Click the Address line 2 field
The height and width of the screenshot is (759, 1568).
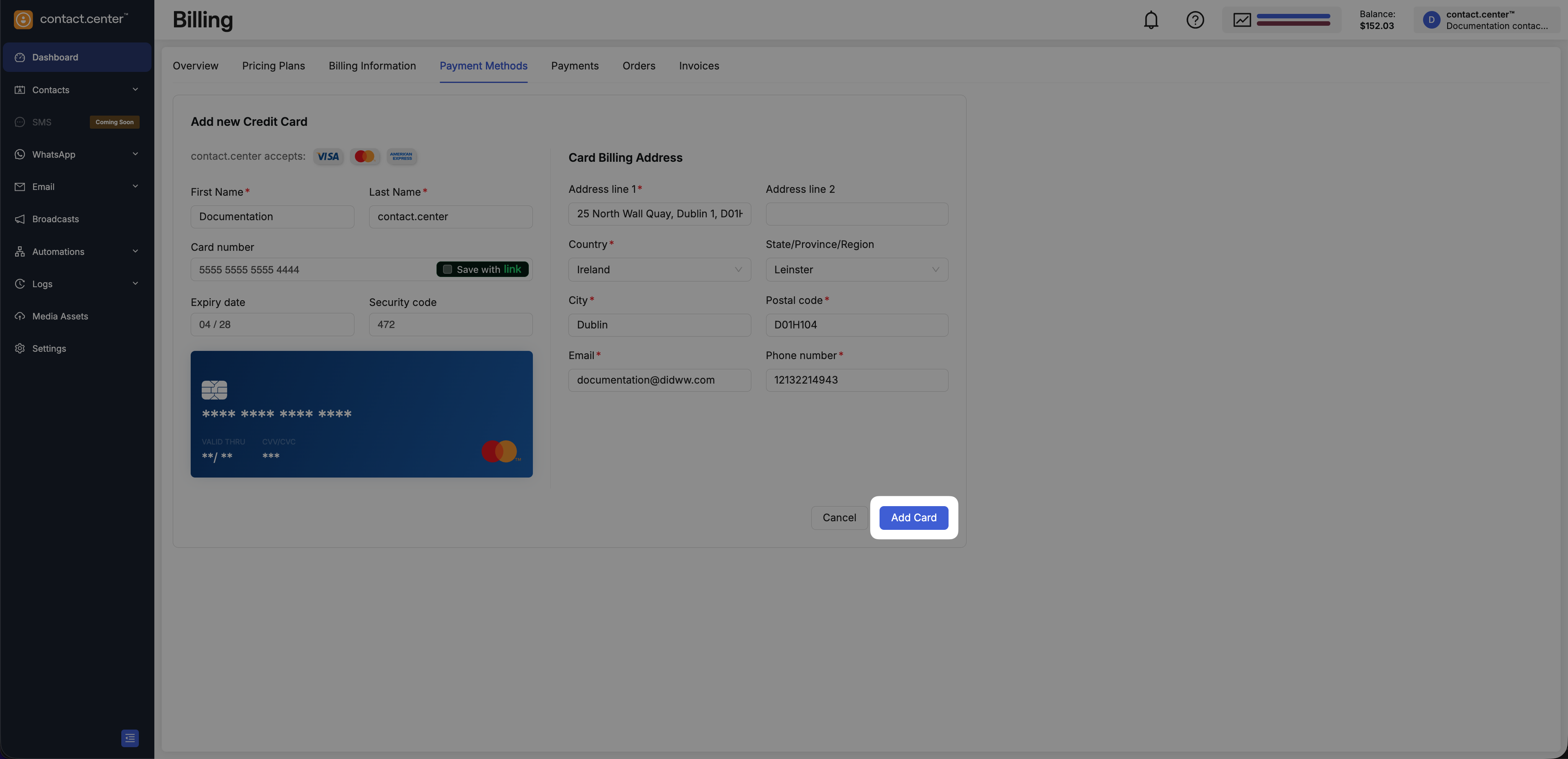[x=856, y=214]
